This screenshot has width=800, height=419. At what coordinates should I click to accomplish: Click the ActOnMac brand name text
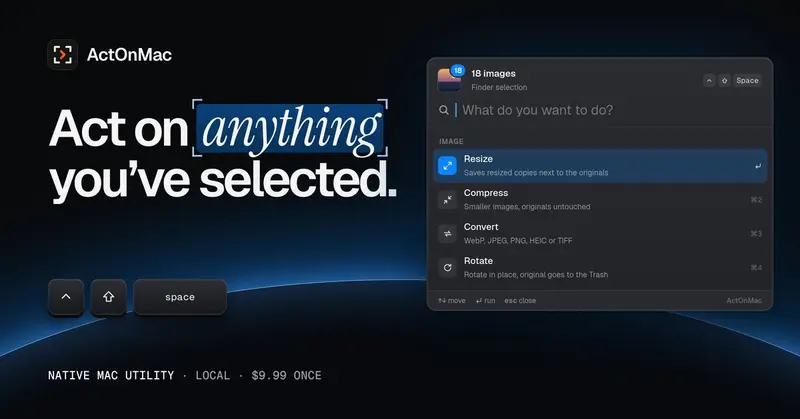click(129, 55)
